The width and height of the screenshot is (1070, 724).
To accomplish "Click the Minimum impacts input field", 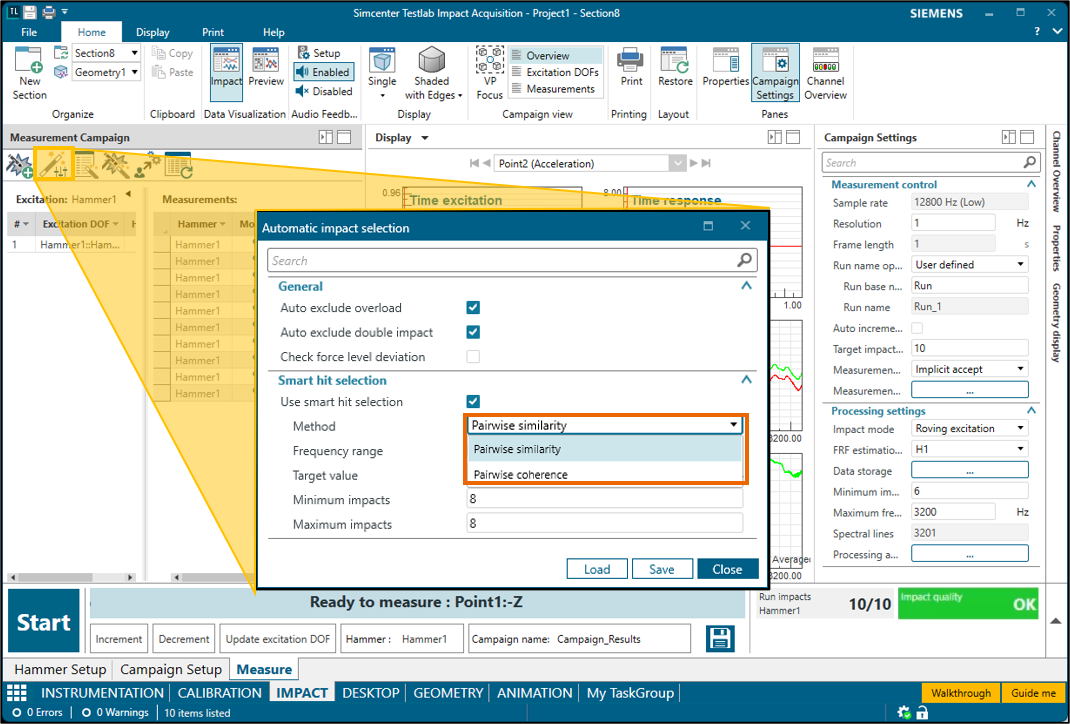I will [x=604, y=499].
